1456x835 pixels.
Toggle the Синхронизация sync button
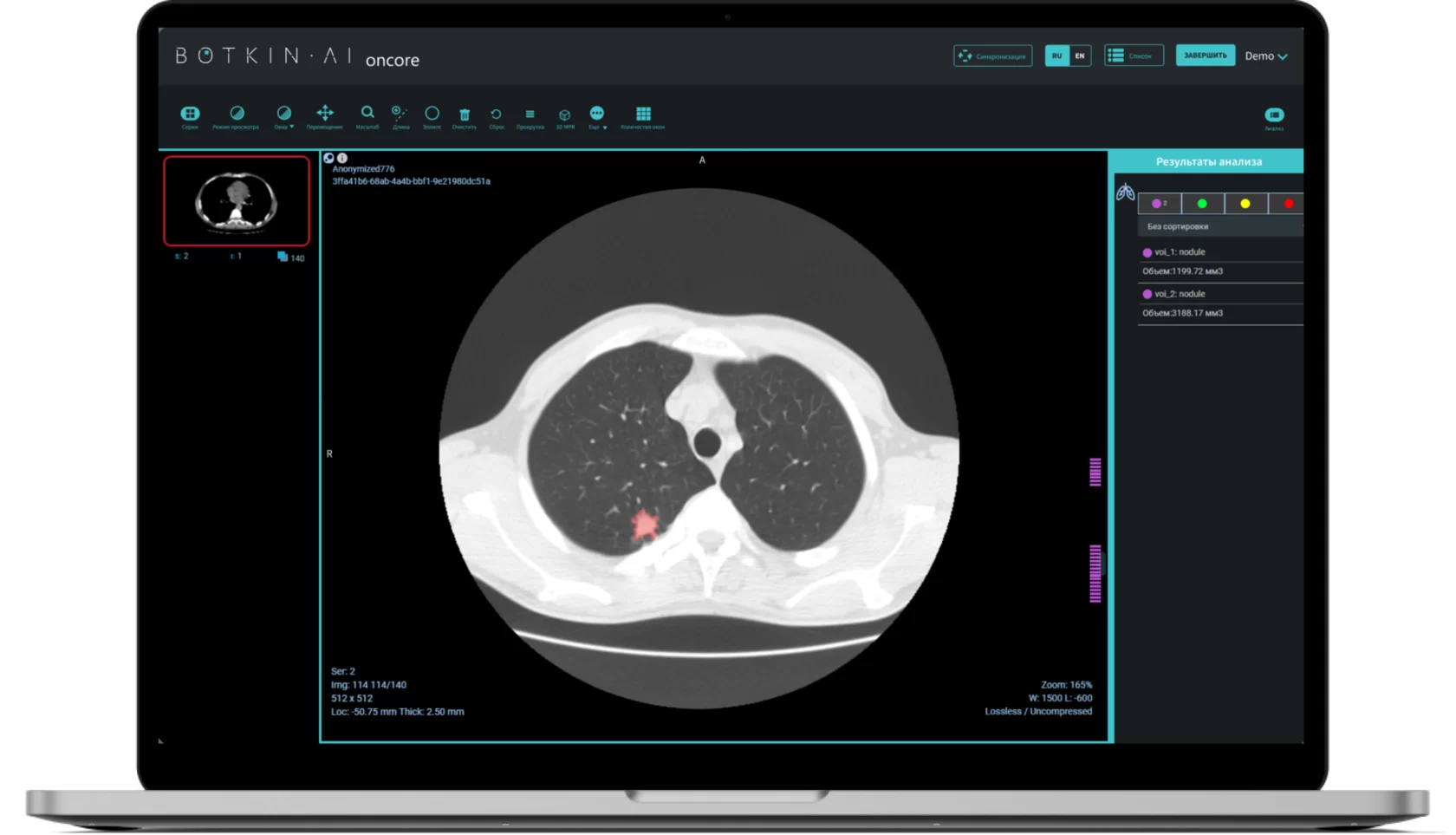pyautogui.click(x=993, y=55)
